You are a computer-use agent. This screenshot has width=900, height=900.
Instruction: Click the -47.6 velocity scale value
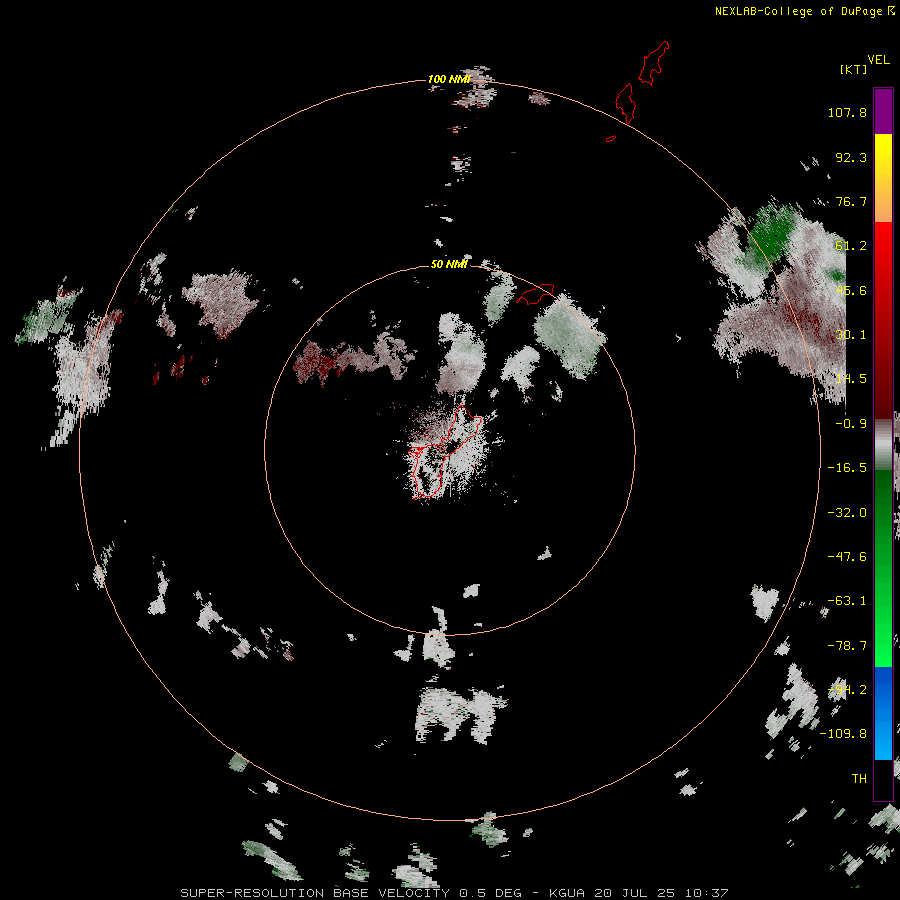coord(847,557)
